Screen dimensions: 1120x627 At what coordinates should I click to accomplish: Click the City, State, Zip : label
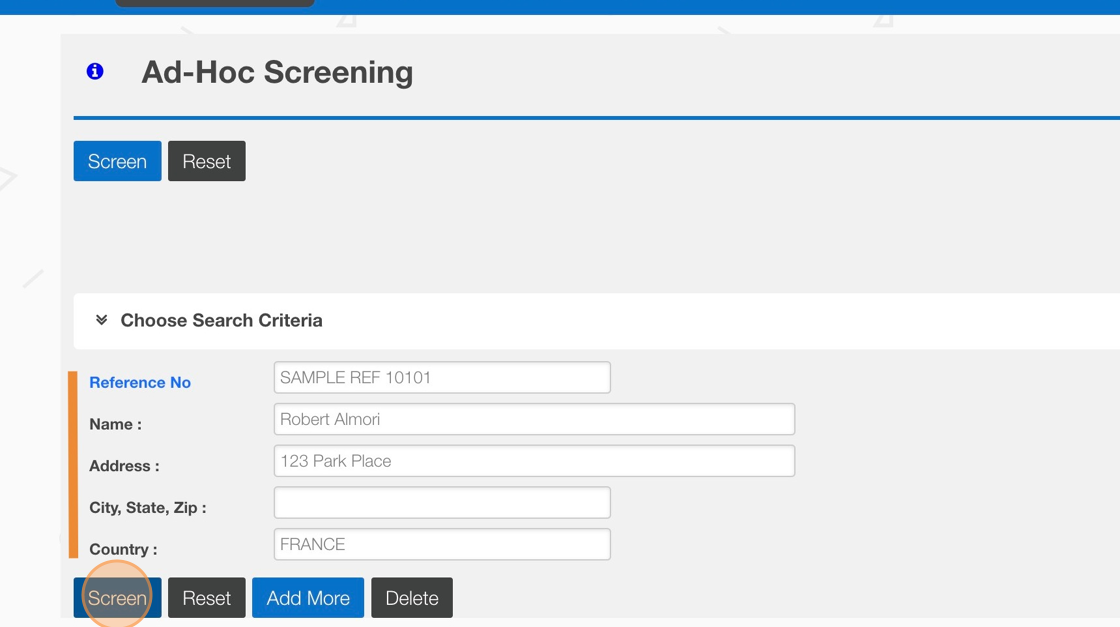[147, 508]
